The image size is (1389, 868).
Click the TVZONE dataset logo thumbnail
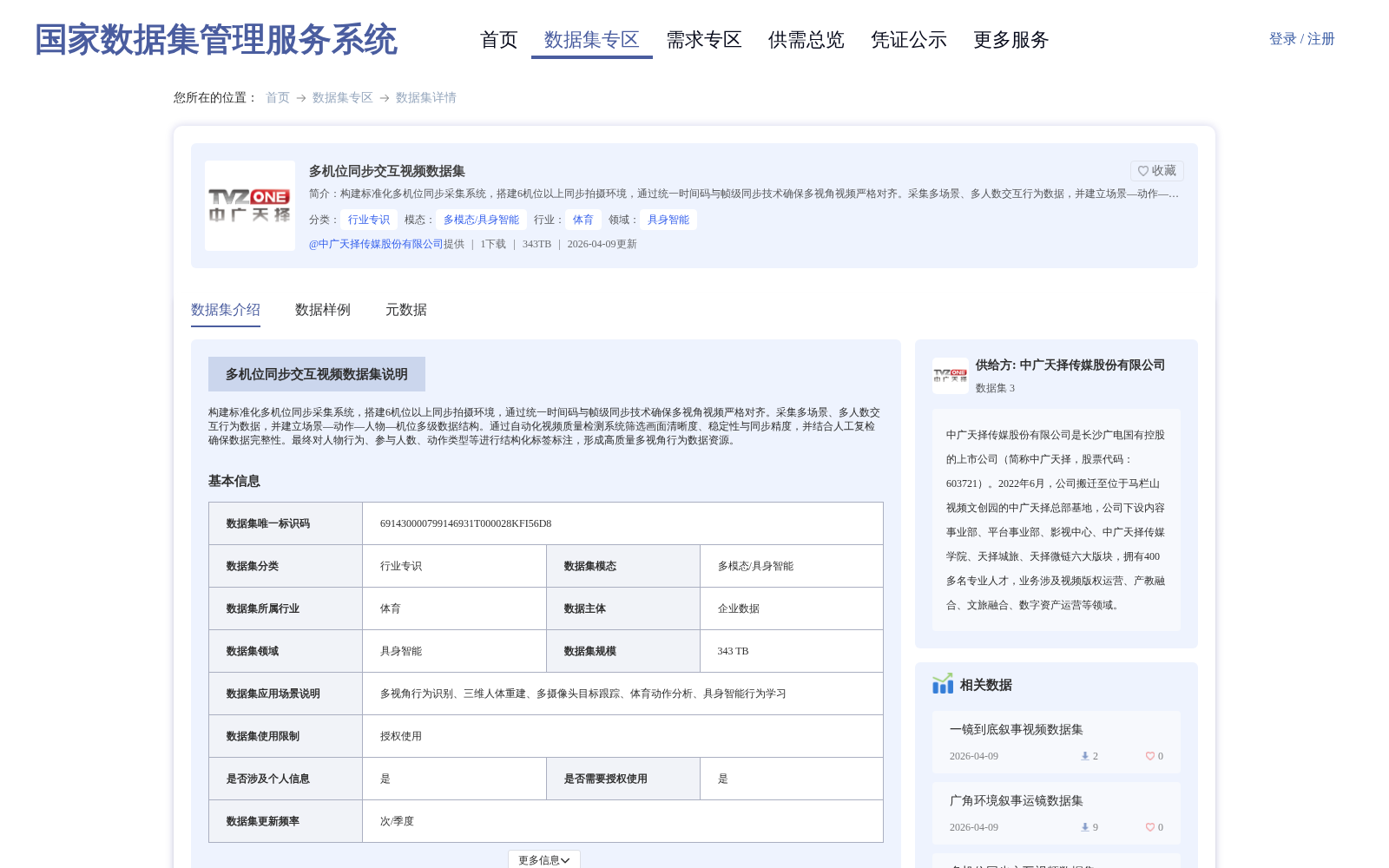(x=250, y=206)
